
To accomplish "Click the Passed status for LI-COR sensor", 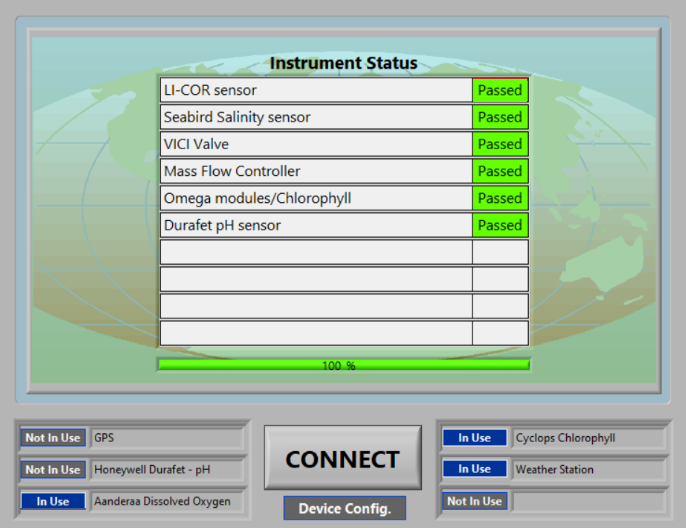I will click(x=500, y=90).
